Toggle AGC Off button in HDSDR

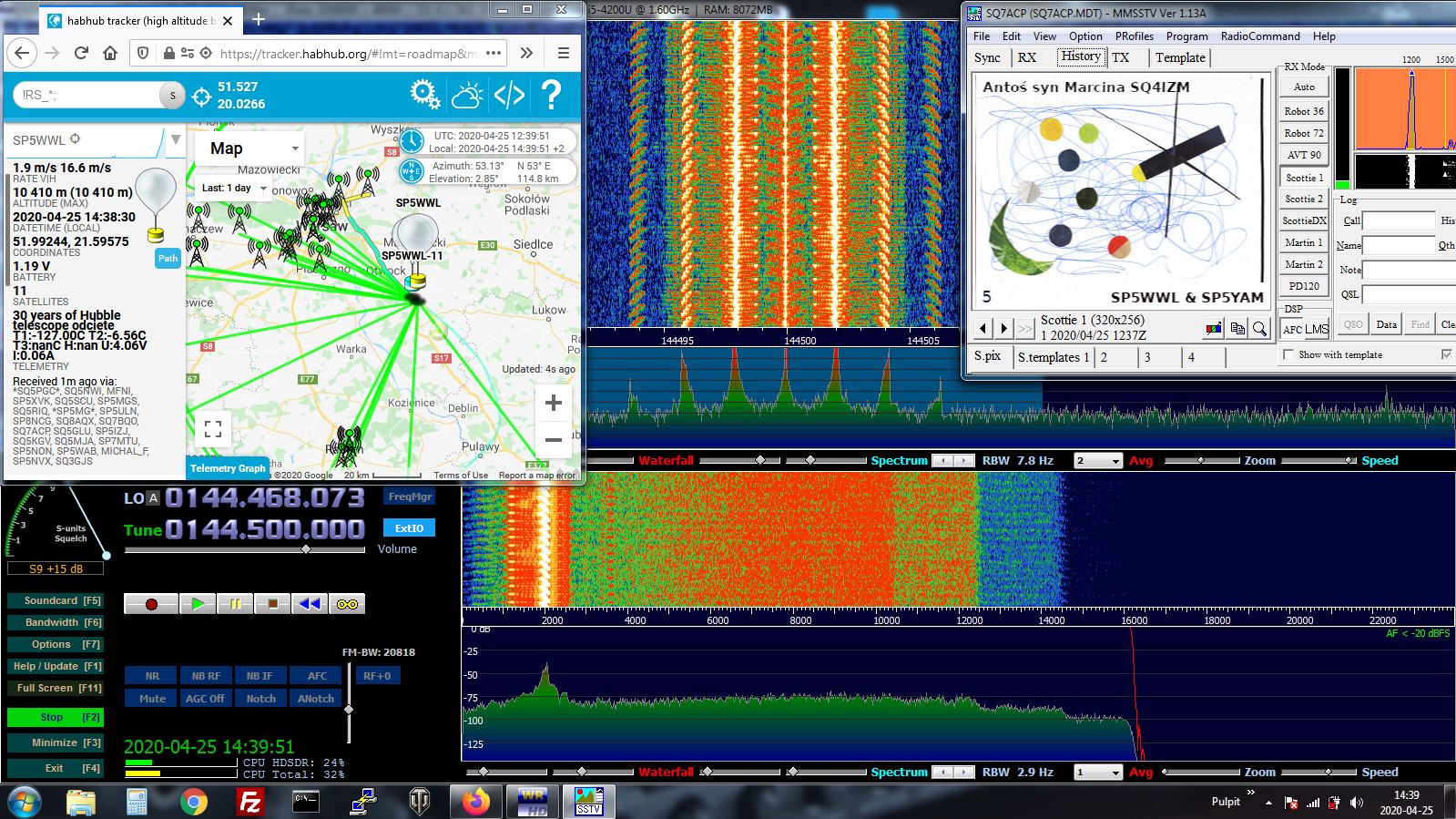coord(205,699)
